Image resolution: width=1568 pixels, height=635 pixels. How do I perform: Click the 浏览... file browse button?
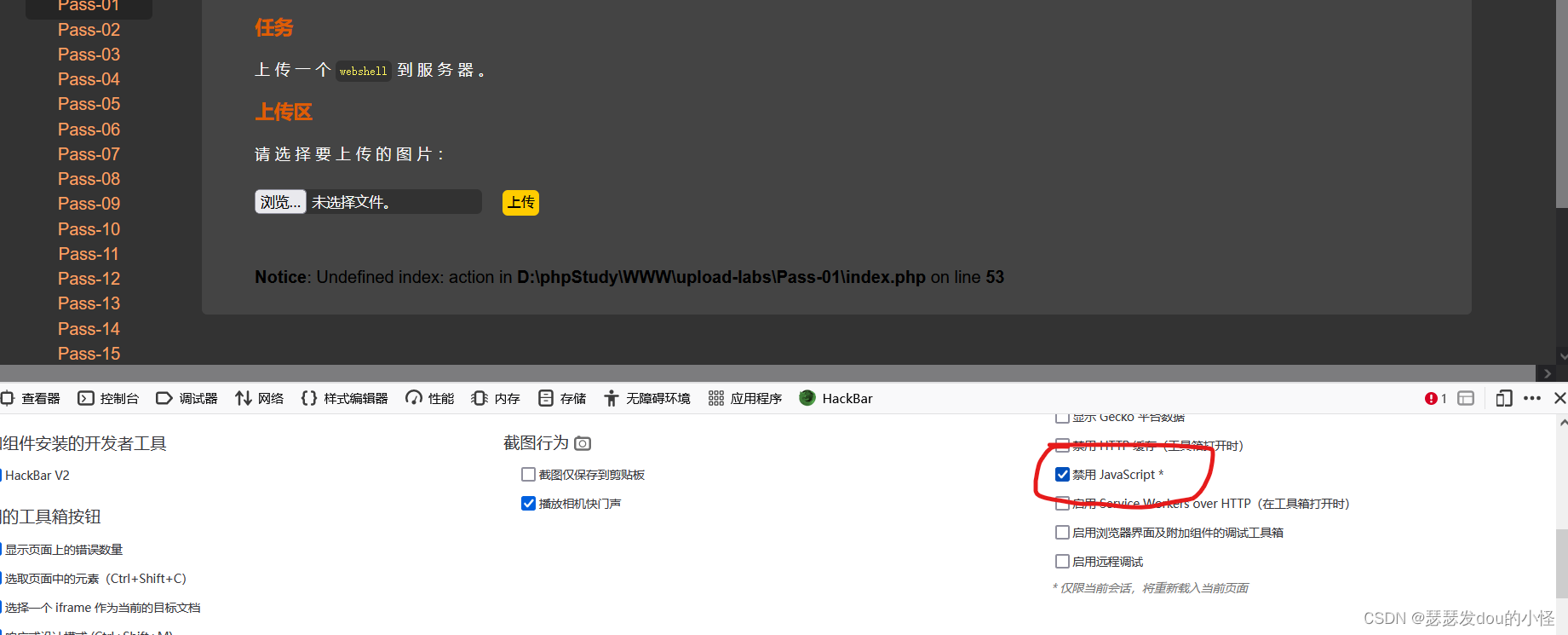(280, 202)
